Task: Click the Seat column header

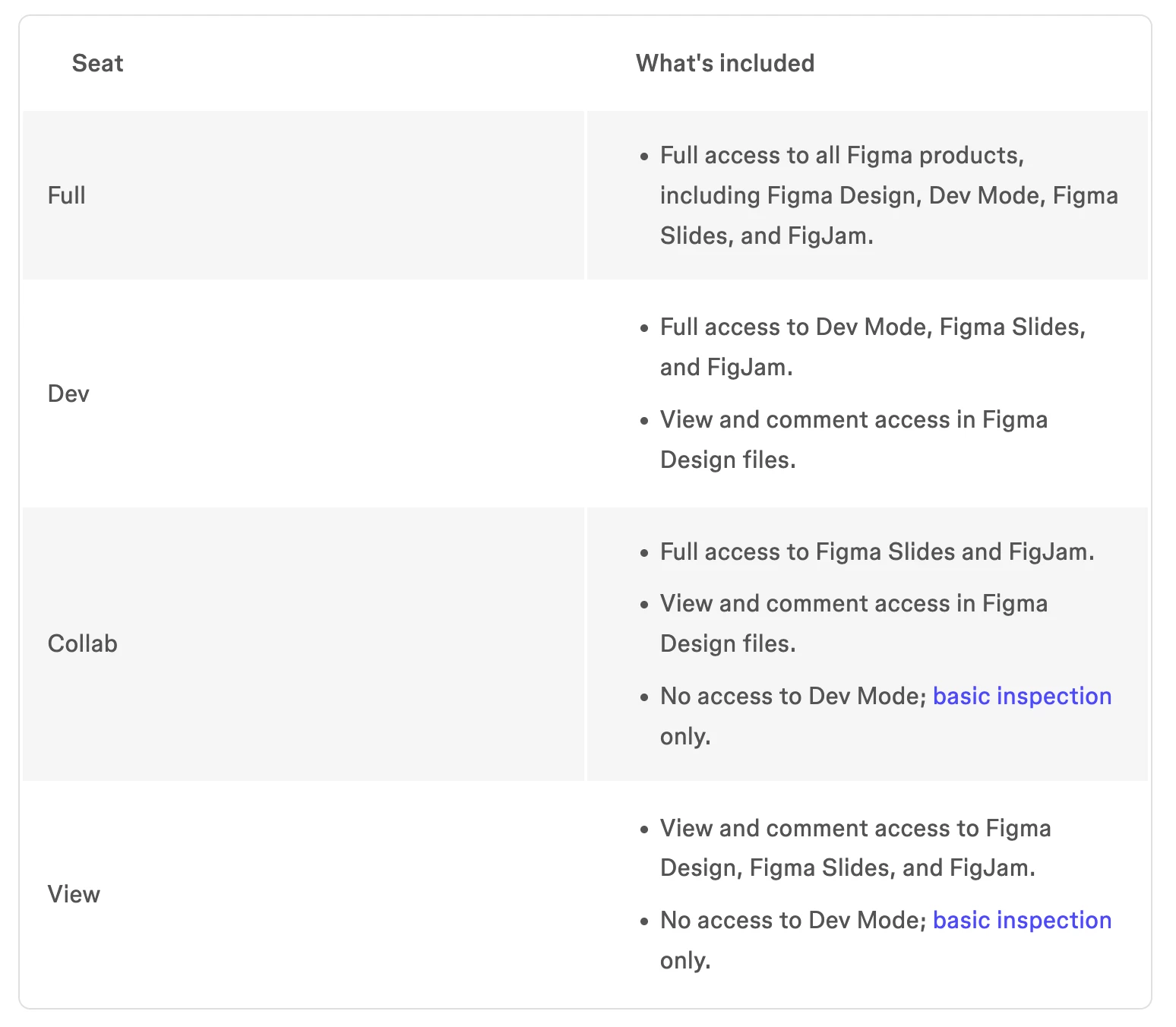Action: click(x=97, y=63)
